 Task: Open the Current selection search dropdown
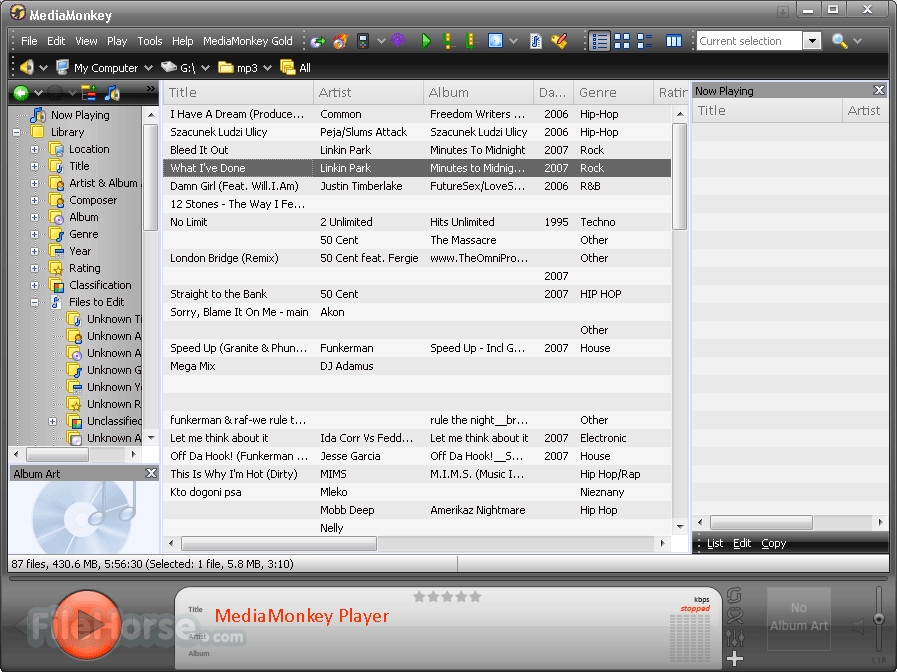coord(812,41)
